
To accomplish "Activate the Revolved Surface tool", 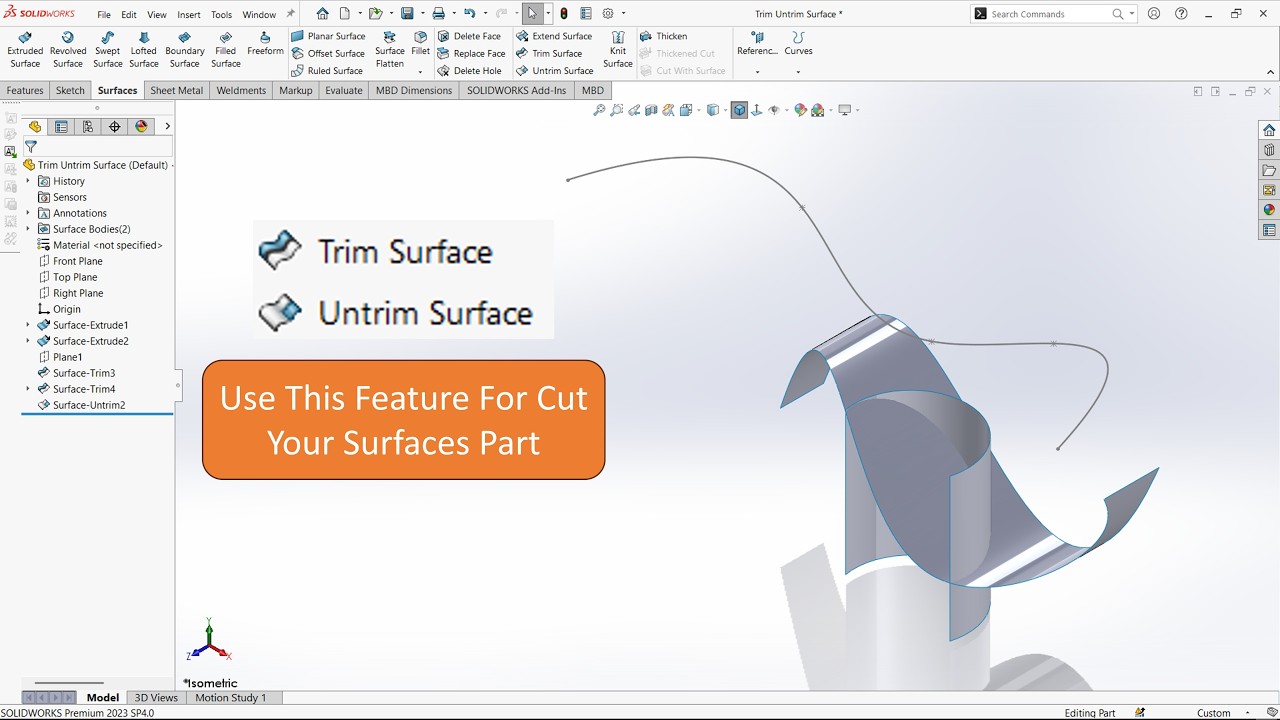I will [68, 50].
